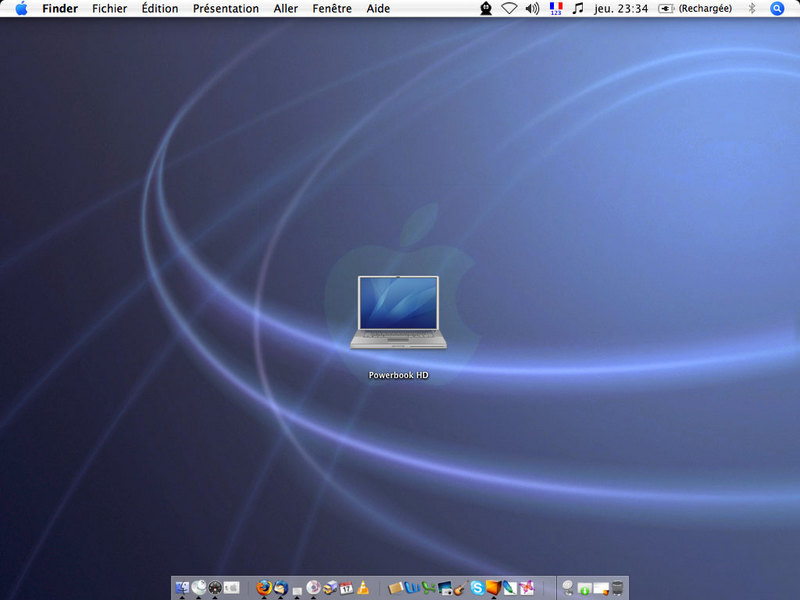
Task: Open the Fenêtre menu
Action: [332, 9]
